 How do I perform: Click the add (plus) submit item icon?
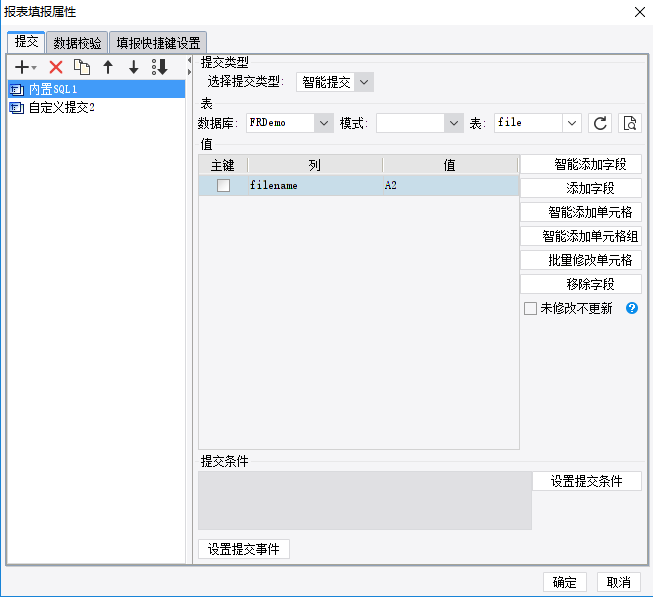point(25,67)
